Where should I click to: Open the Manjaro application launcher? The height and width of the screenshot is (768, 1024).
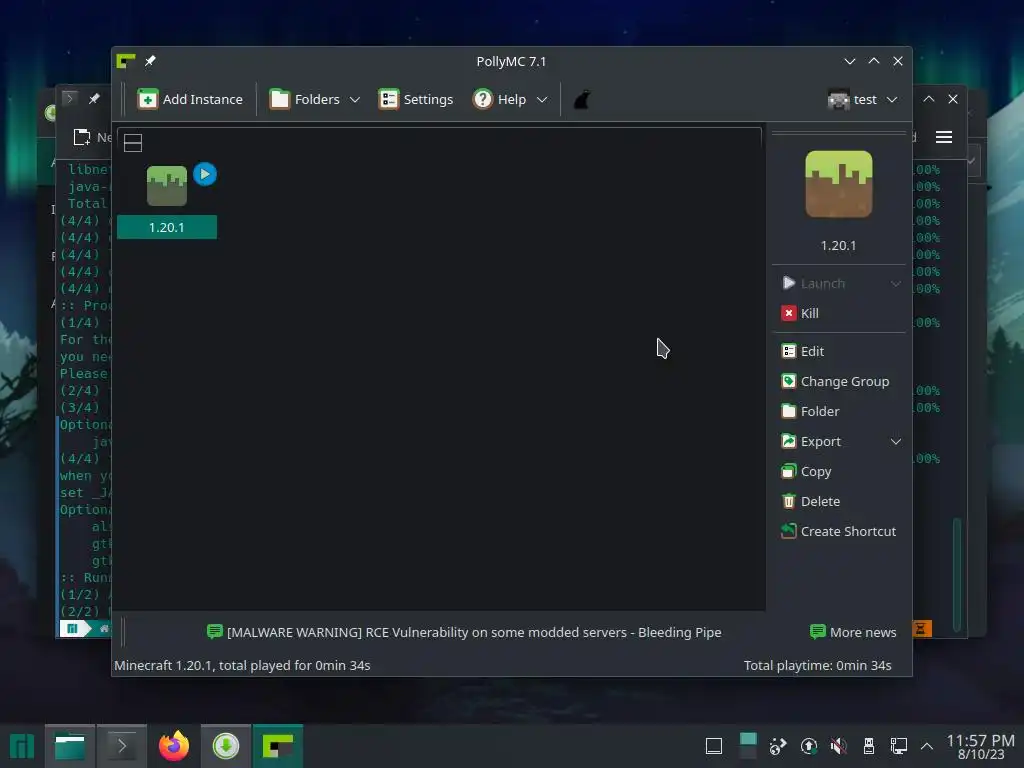22,746
